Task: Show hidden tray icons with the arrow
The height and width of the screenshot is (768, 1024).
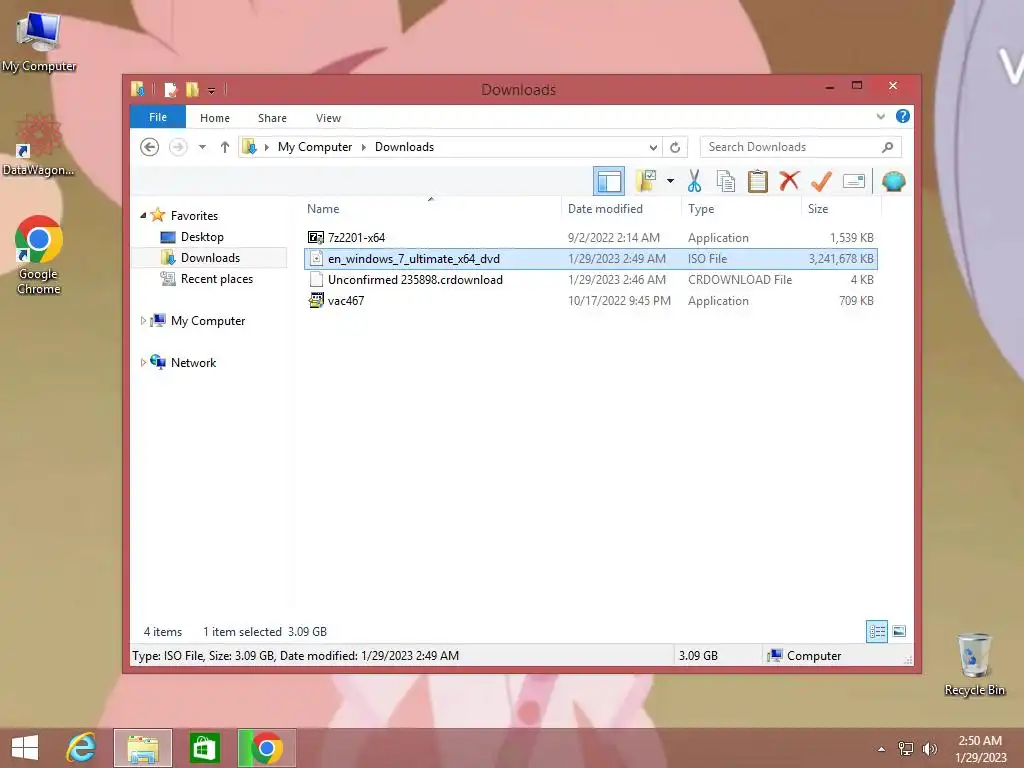Action: [x=882, y=749]
